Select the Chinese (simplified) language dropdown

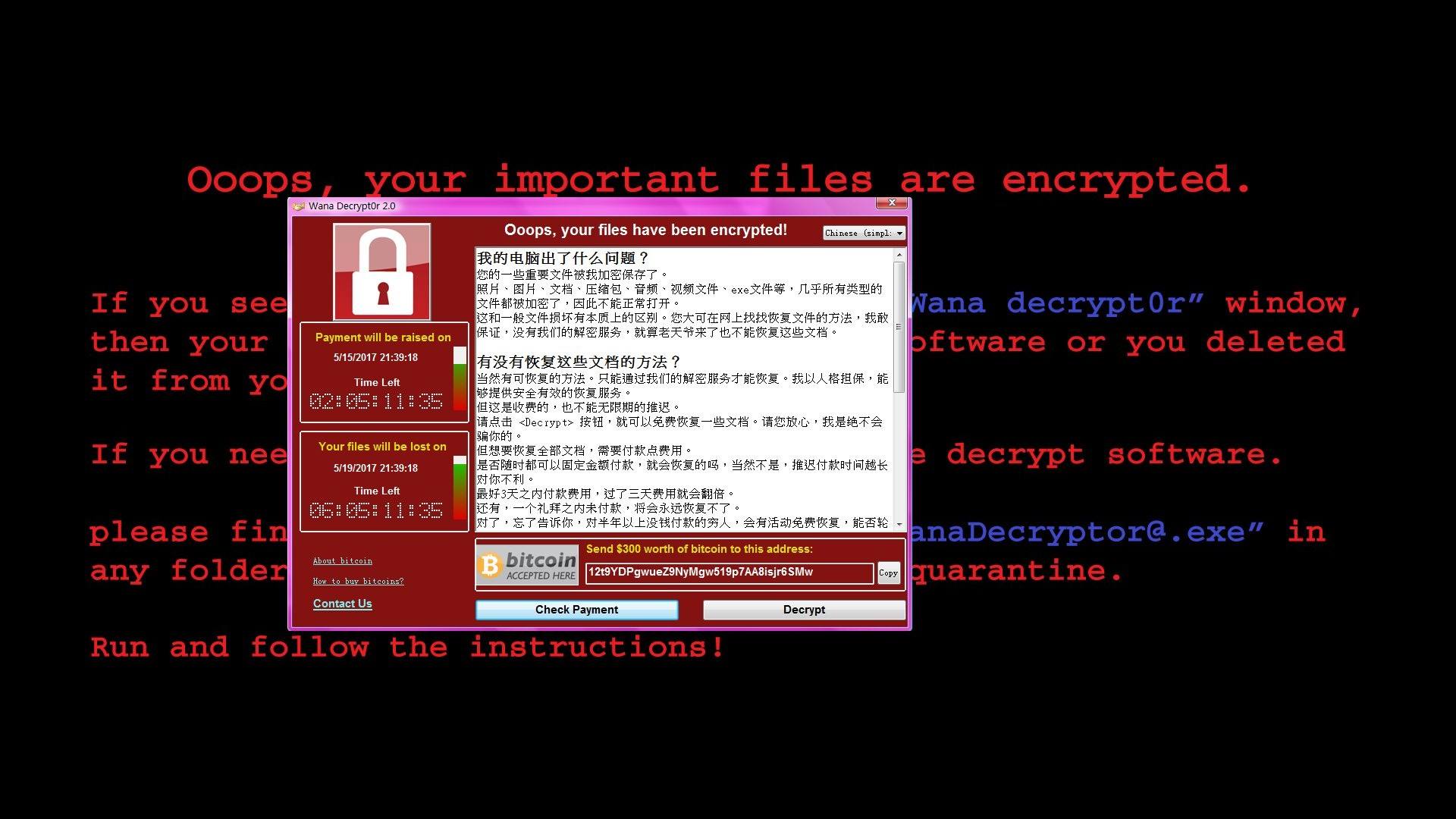point(859,231)
